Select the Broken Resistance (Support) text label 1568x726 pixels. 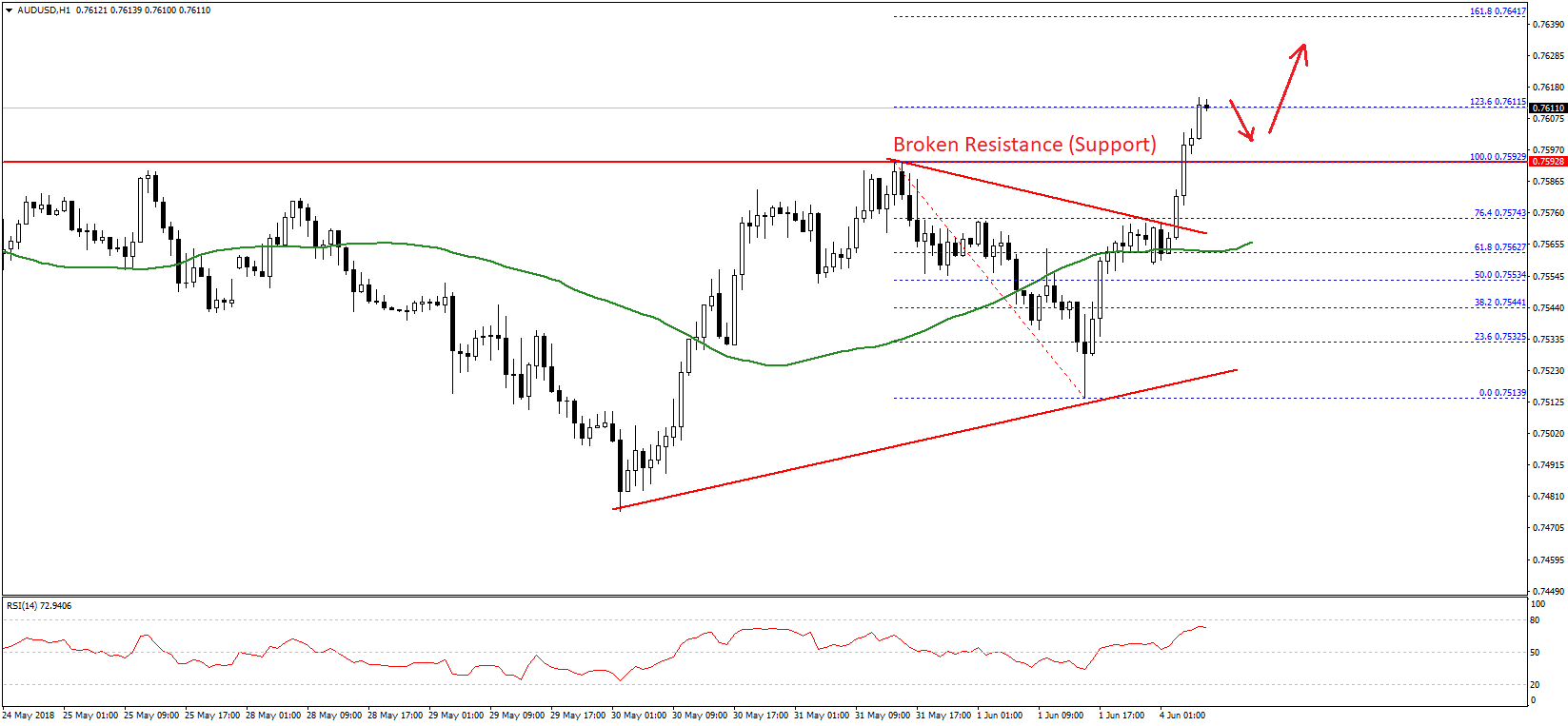(1024, 145)
